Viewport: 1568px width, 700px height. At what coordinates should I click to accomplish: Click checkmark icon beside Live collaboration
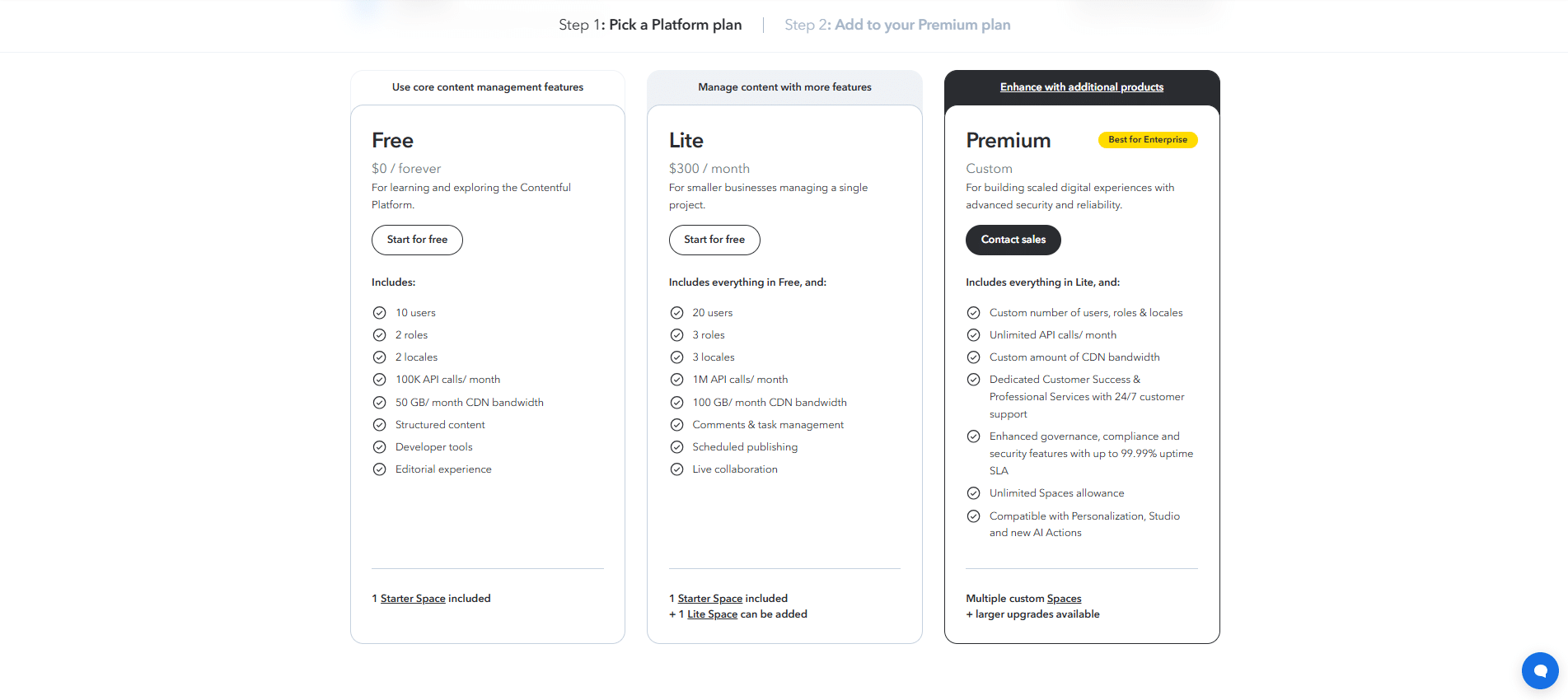click(x=676, y=469)
